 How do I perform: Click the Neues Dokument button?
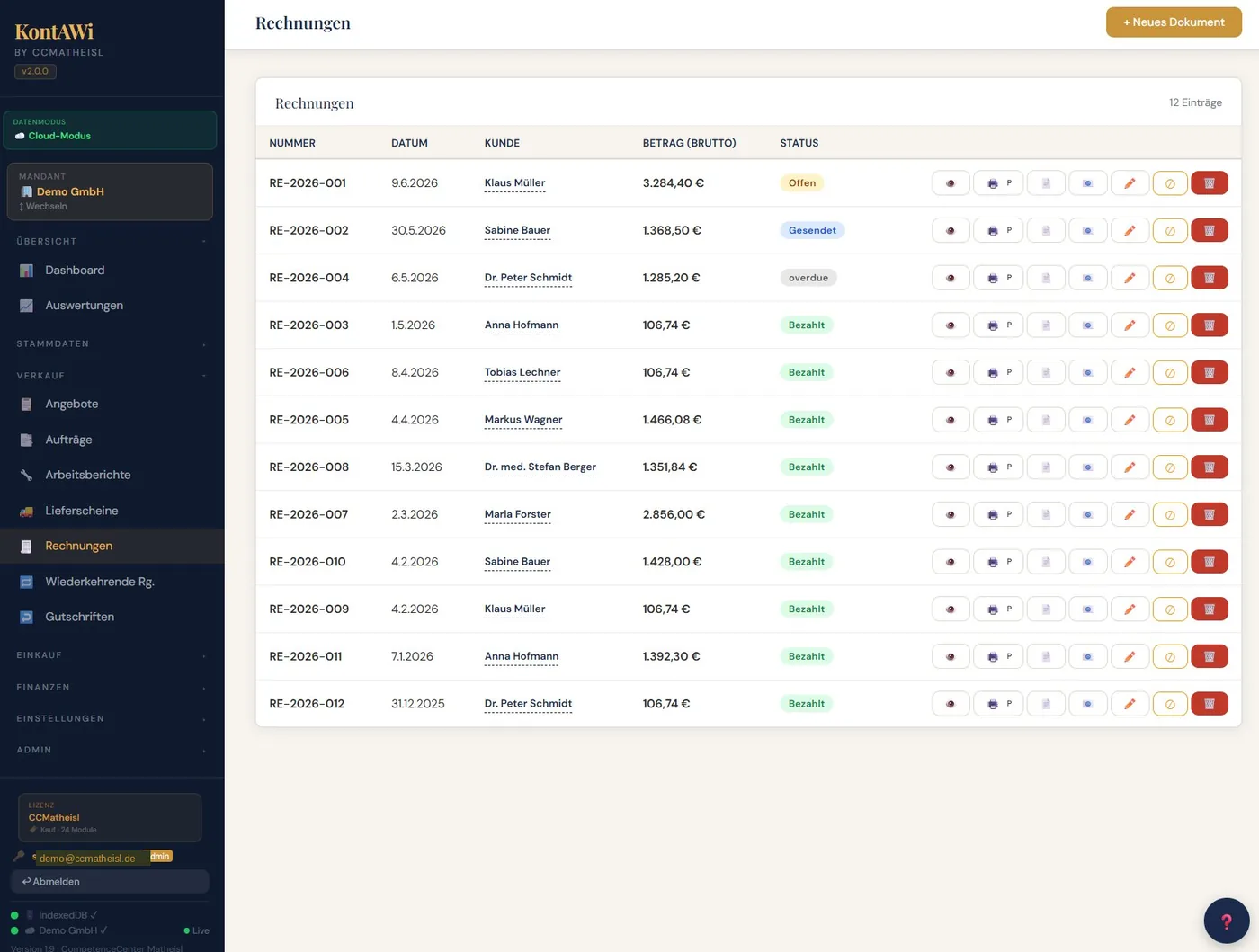tap(1174, 22)
